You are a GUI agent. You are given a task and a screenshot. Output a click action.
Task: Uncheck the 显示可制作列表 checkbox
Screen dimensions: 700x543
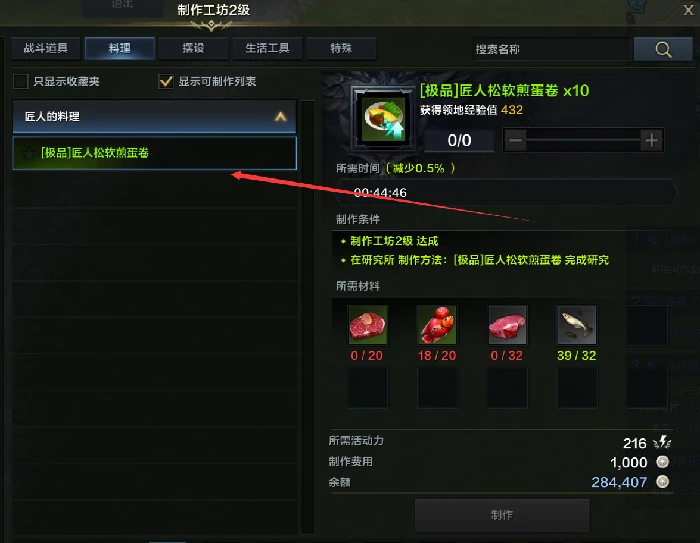tap(166, 81)
